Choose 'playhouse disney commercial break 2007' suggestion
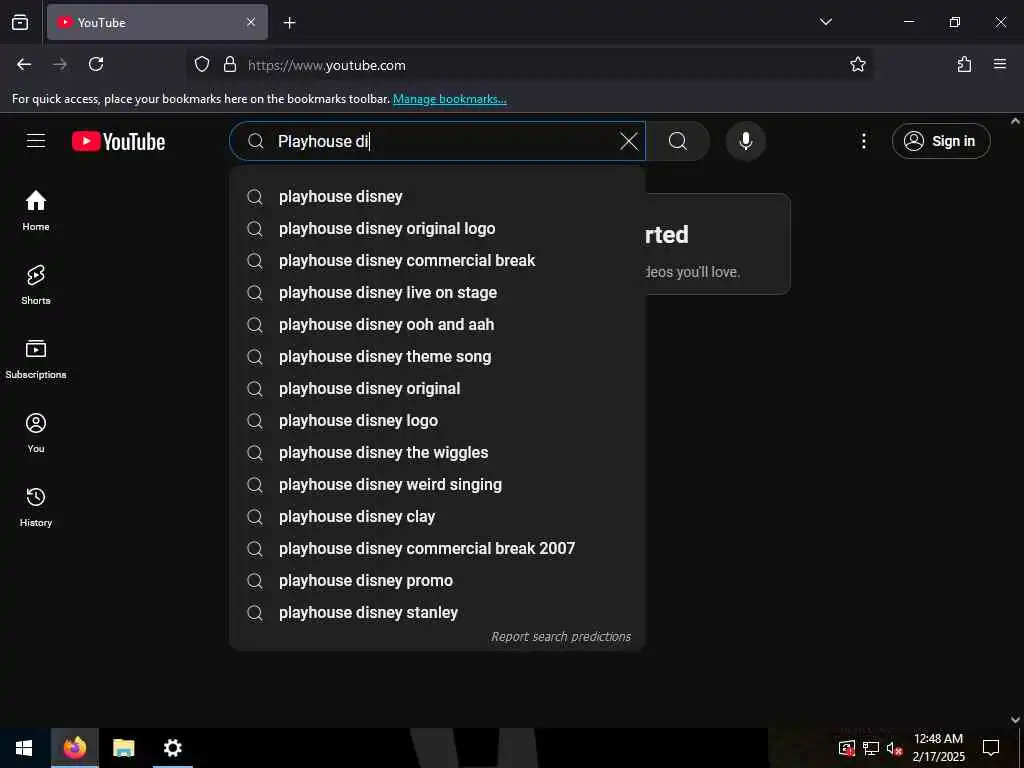The width and height of the screenshot is (1024, 768). point(438,549)
